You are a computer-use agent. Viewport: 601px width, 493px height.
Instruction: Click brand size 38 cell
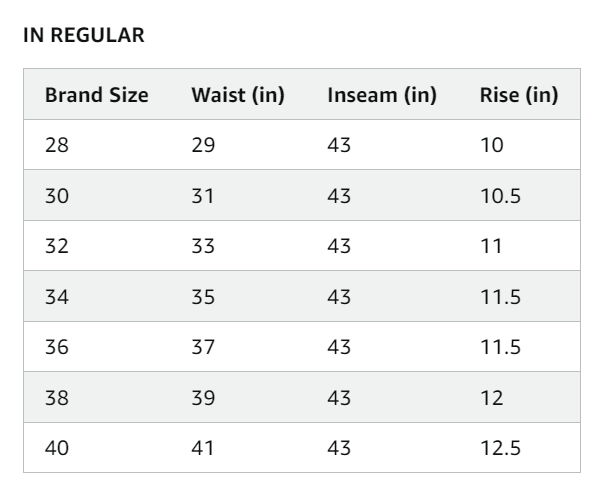(58, 398)
